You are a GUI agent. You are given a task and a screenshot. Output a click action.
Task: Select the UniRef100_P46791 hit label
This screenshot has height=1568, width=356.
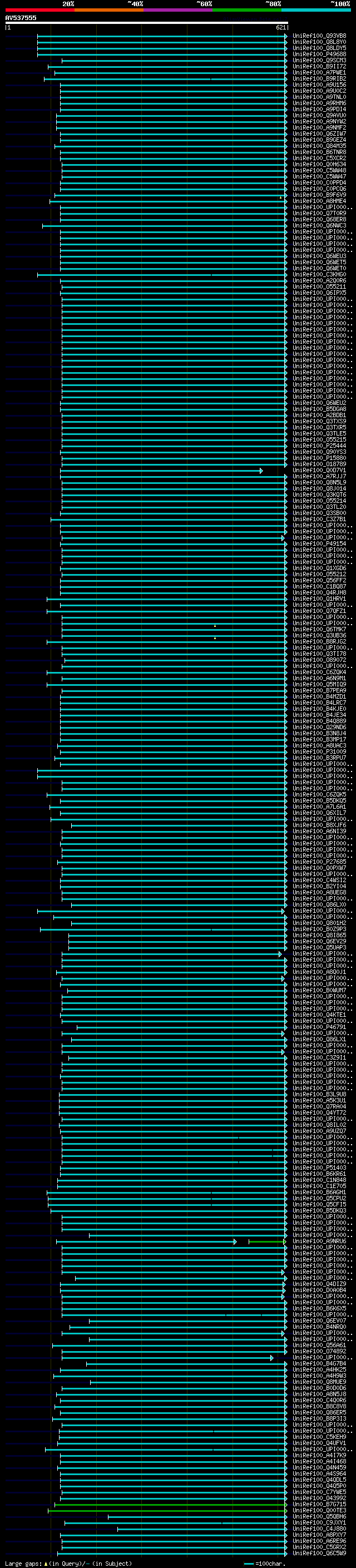click(x=319, y=1027)
